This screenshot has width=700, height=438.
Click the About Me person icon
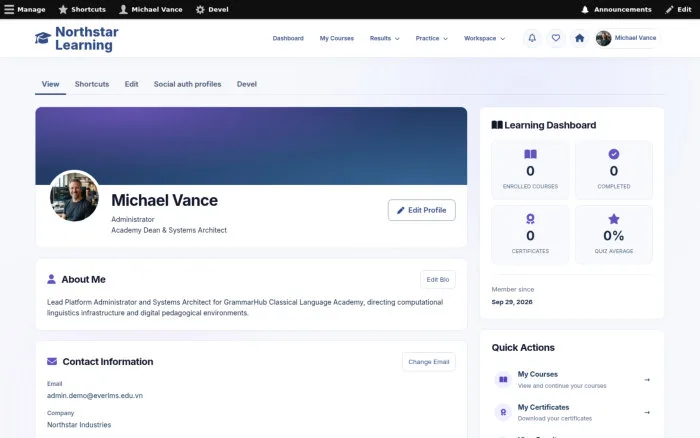pyautogui.click(x=51, y=279)
